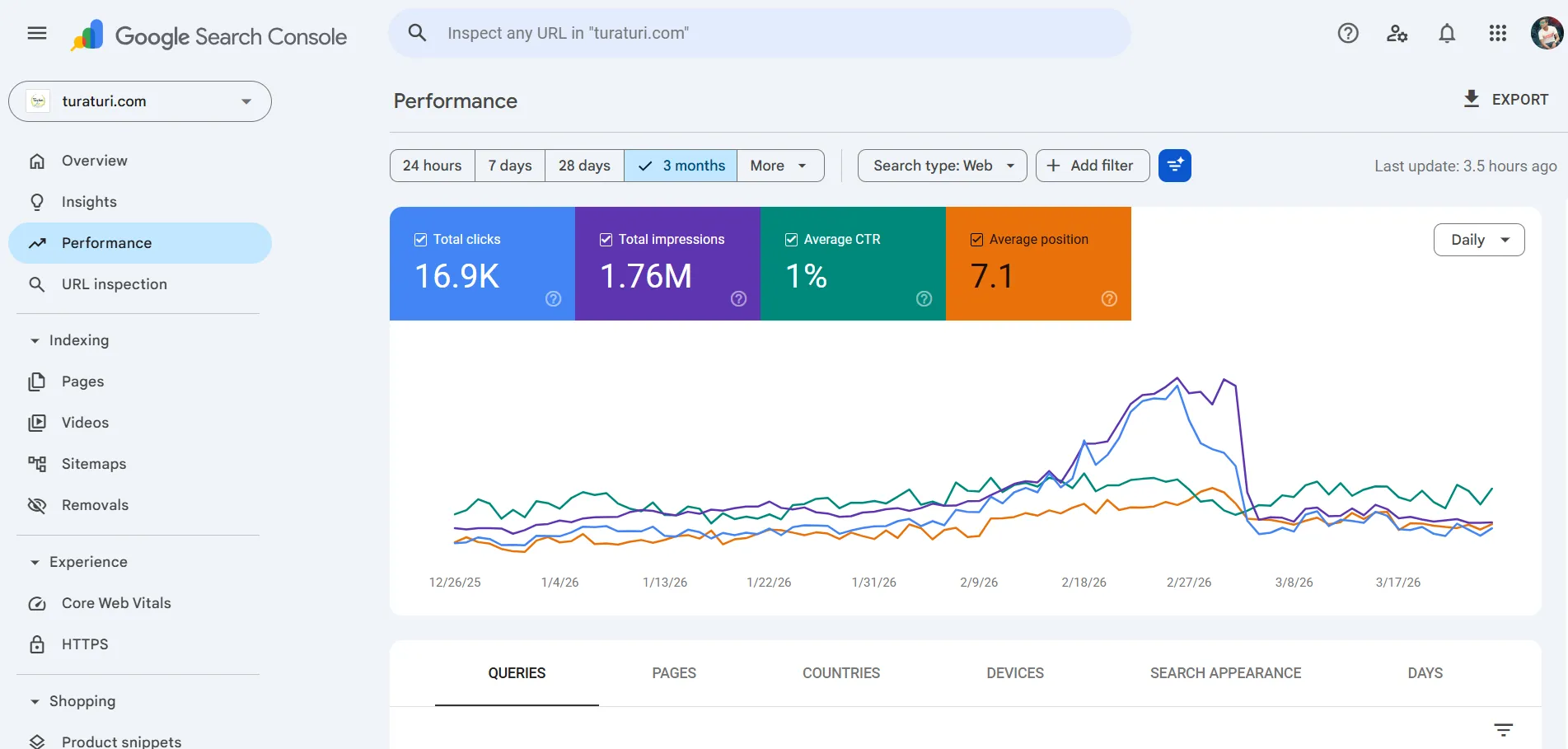Open the hamburger main menu

click(37, 33)
